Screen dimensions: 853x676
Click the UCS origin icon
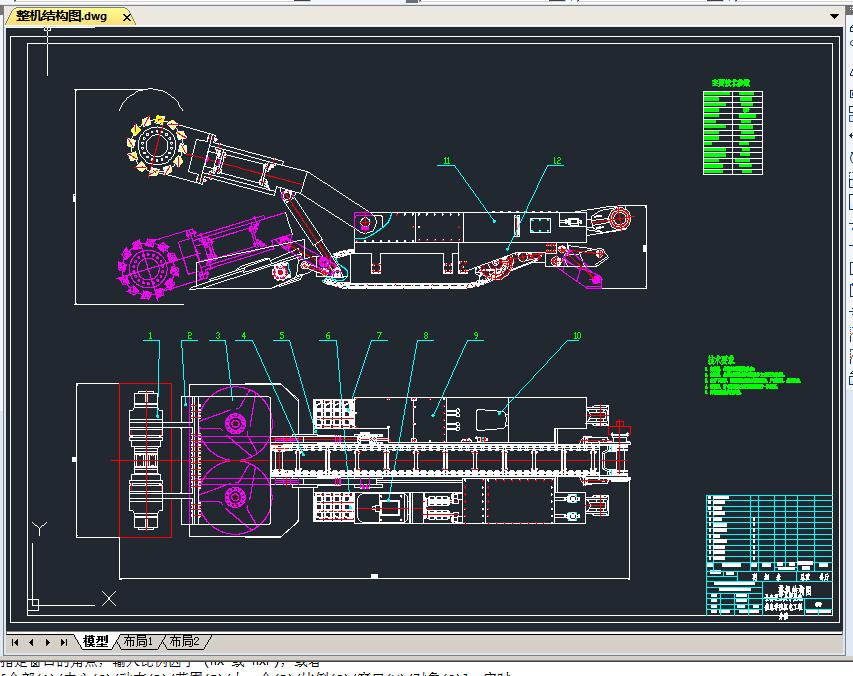[x=33, y=604]
